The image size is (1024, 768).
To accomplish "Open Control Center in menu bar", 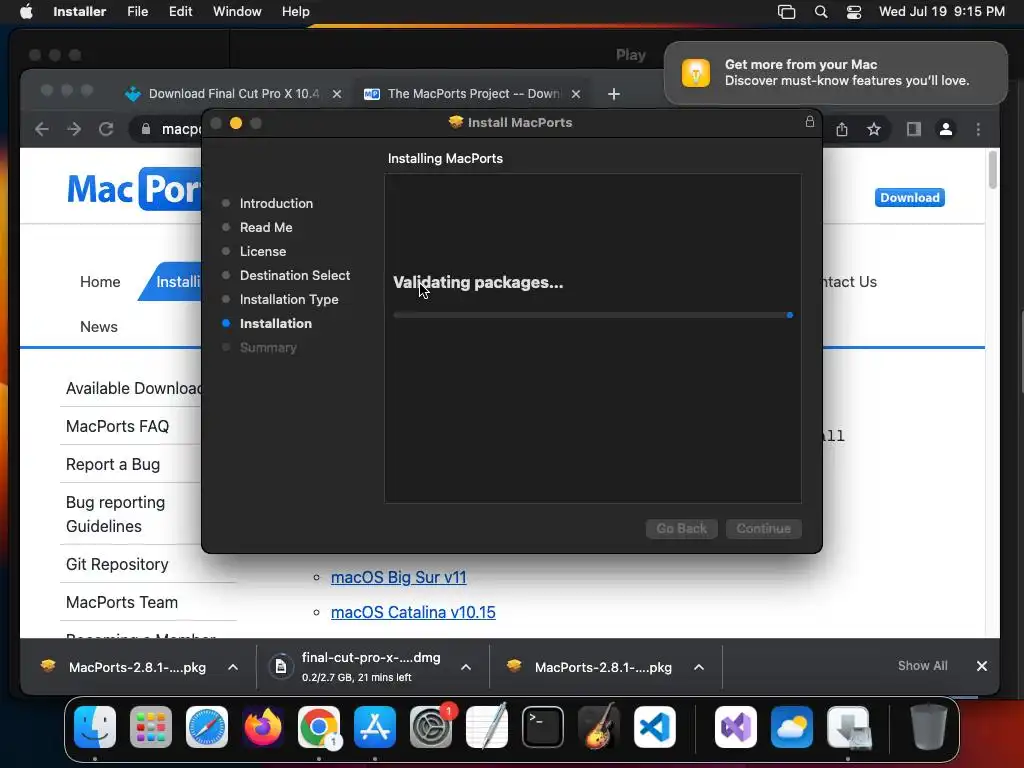I will point(854,12).
